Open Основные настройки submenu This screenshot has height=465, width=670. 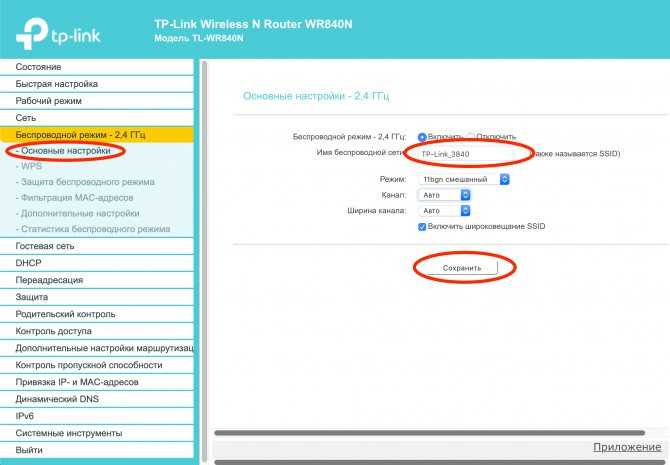[x=66, y=151]
